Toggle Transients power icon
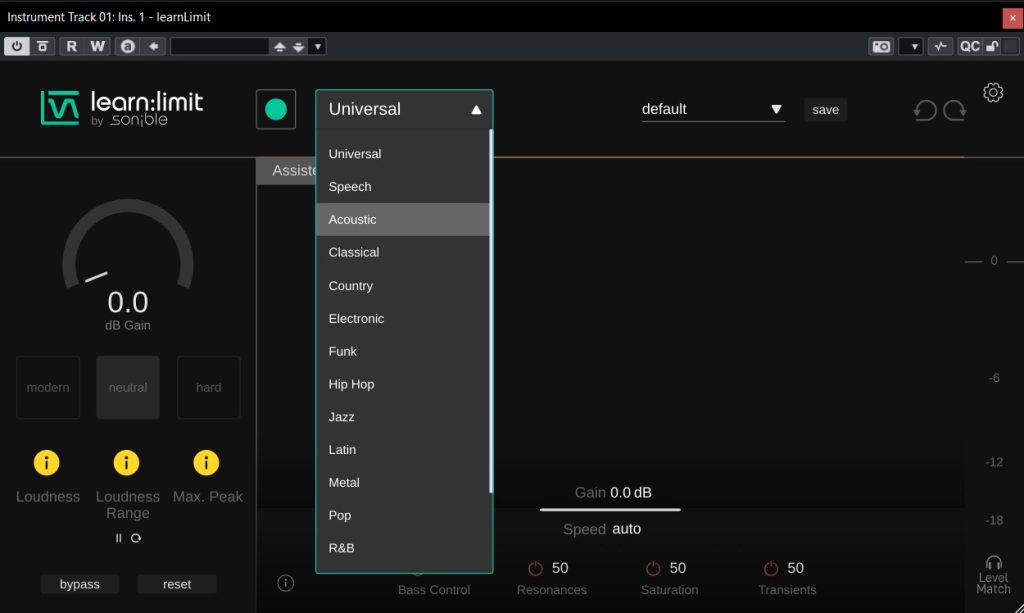This screenshot has width=1024, height=613. [x=771, y=568]
